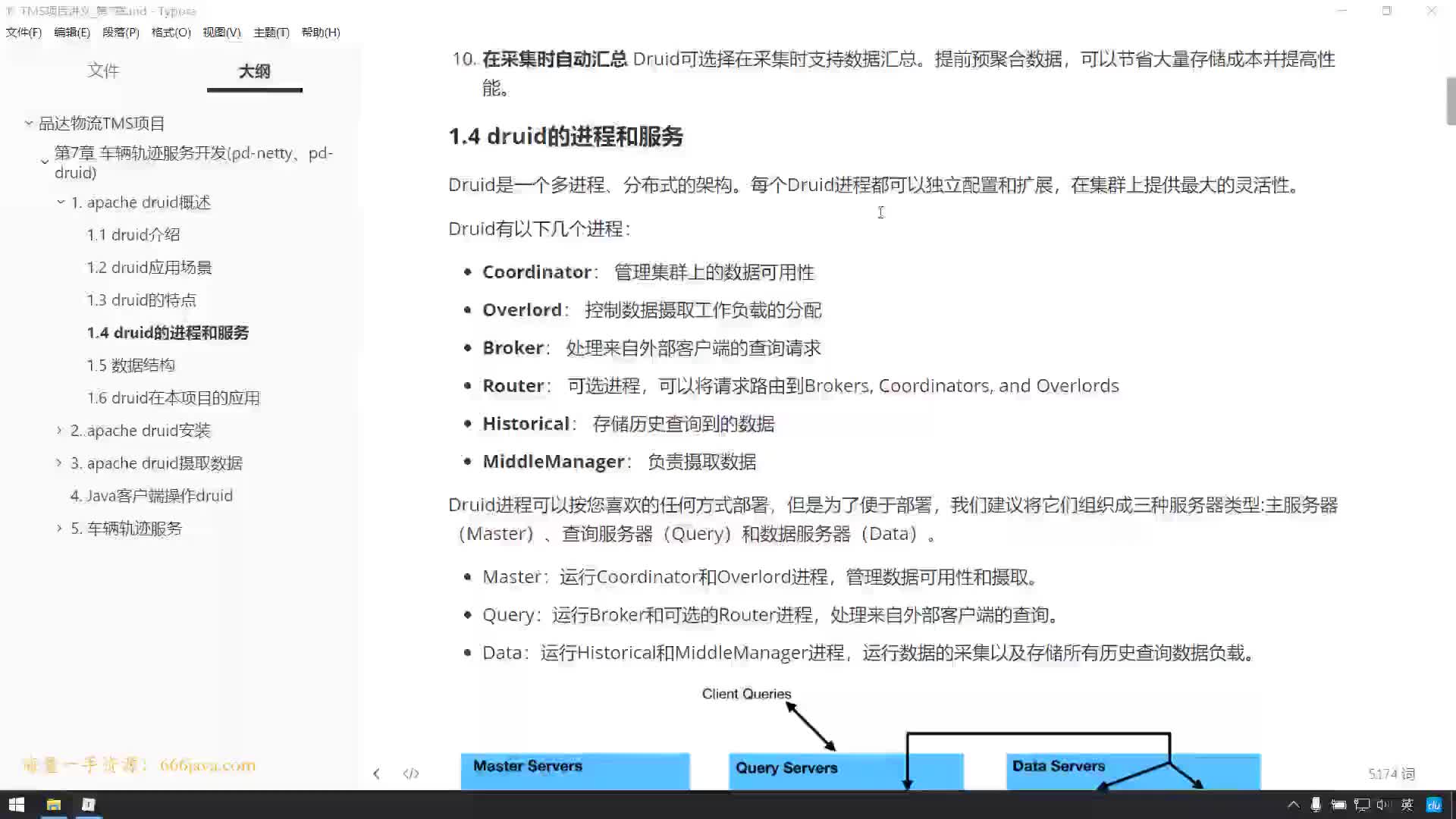This screenshot has height=819, width=1456.
Task: Click the bold term Router
Action: click(513, 386)
